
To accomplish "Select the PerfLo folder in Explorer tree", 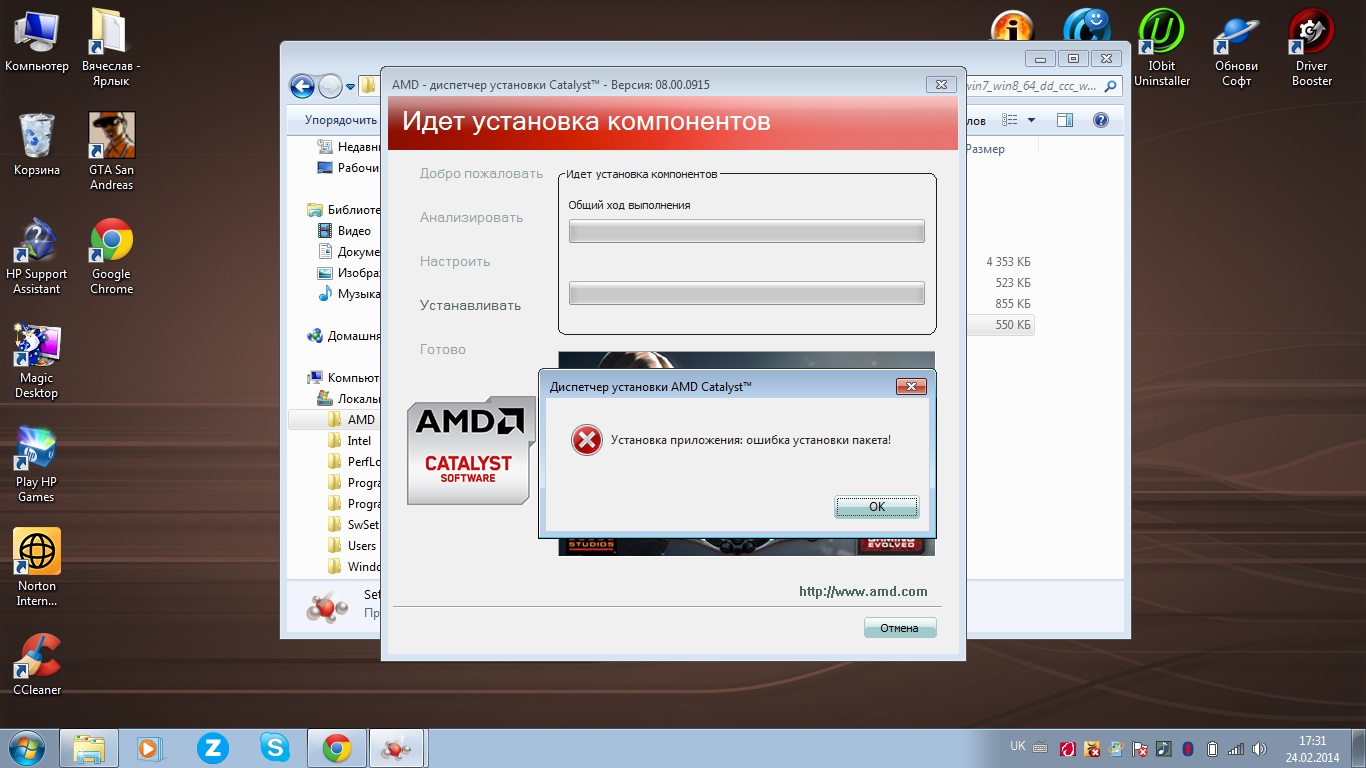I will coord(354,462).
